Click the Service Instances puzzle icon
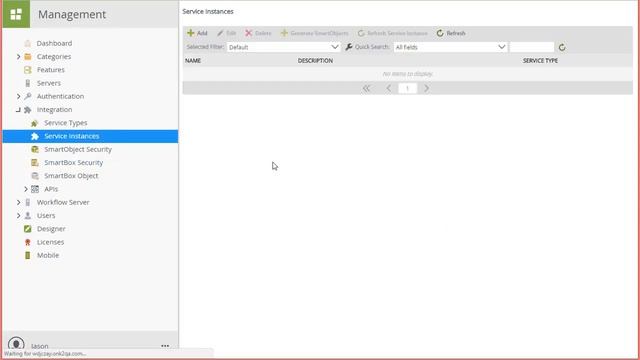Screen dimensions: 640x360 pyautogui.click(x=35, y=136)
